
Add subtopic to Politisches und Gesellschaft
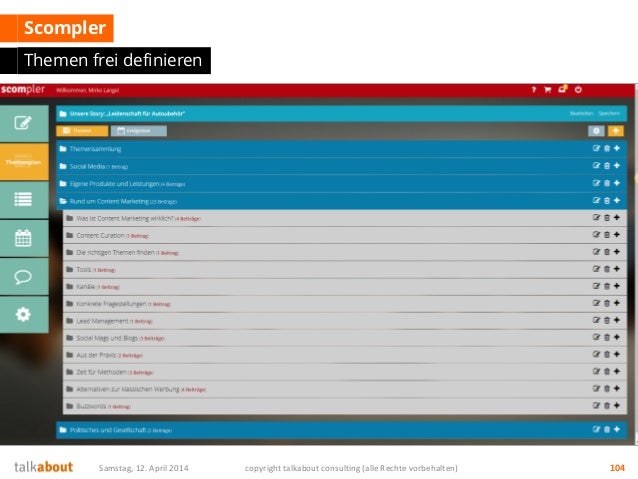coord(617,429)
